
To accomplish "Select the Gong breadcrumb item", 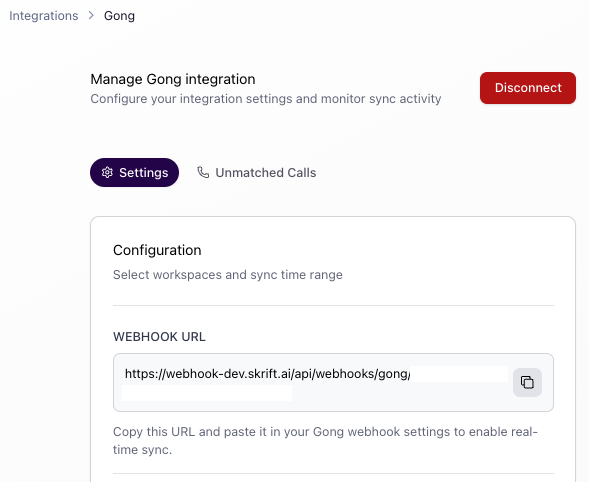I will [x=119, y=16].
